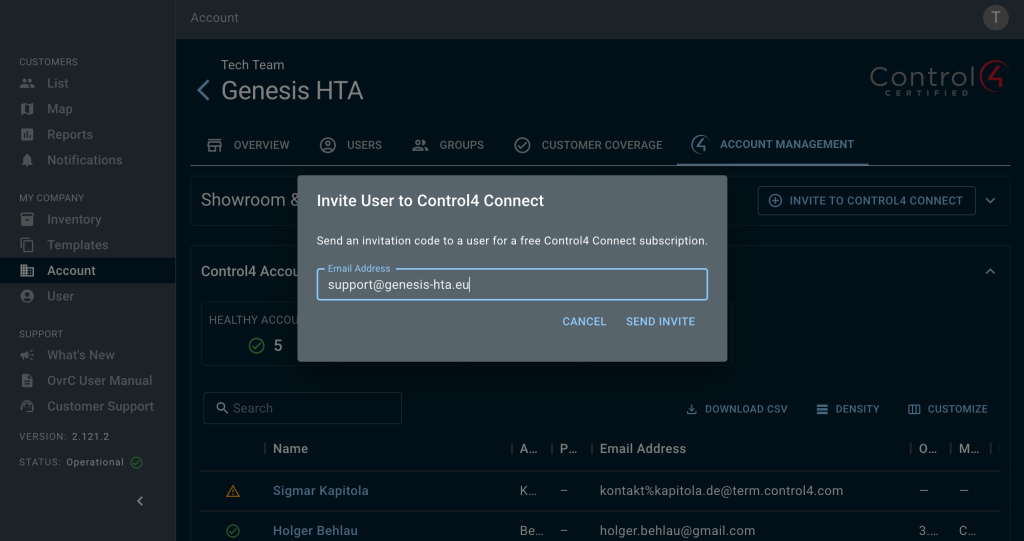Click the Email Address input field
The width and height of the screenshot is (1024, 541).
pyautogui.click(x=512, y=284)
